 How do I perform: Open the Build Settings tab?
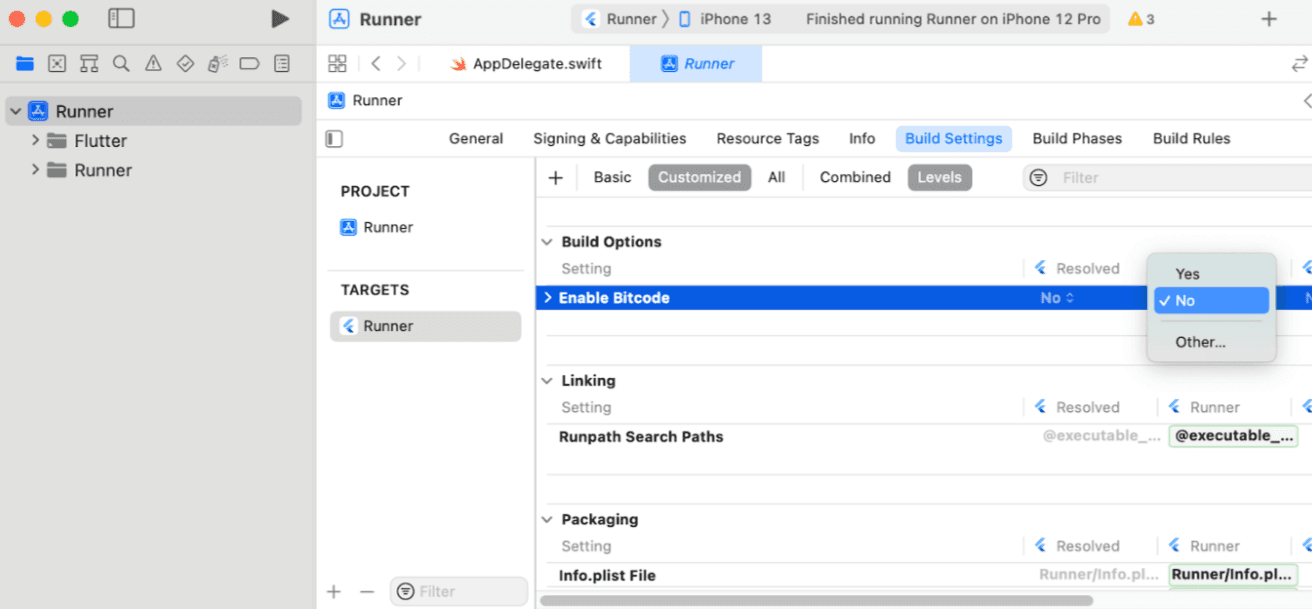coord(954,138)
